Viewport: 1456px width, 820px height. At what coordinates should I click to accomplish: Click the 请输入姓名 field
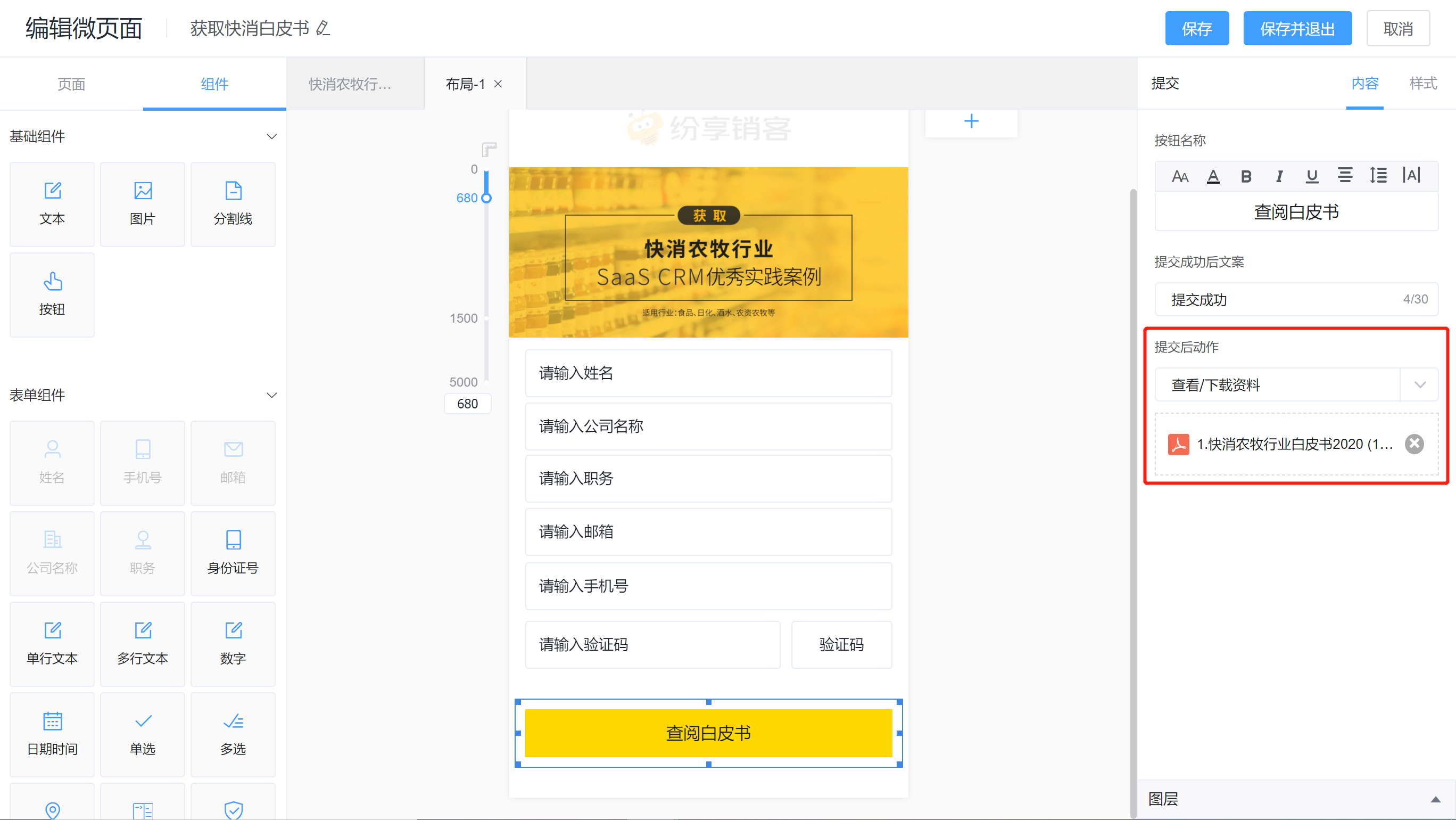pyautogui.click(x=708, y=373)
